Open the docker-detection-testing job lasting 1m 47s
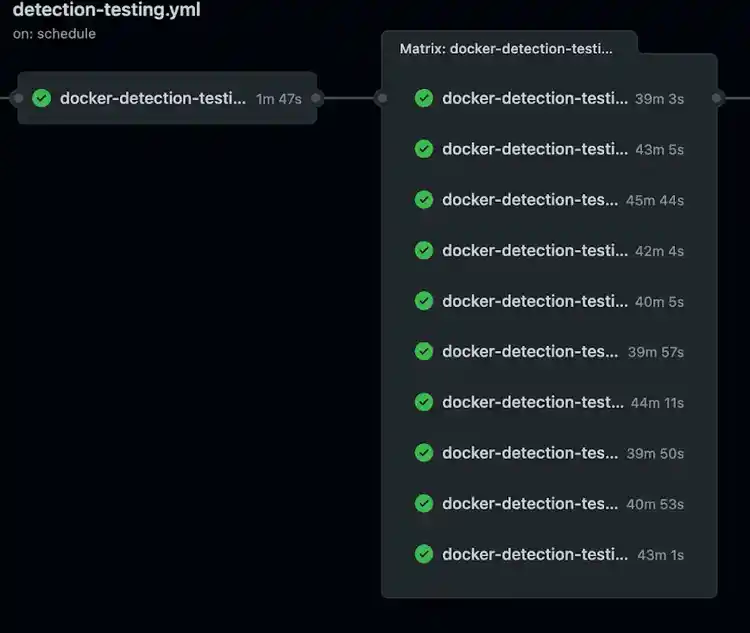Screen dimensions: 750x633 pyautogui.click(x=152, y=98)
